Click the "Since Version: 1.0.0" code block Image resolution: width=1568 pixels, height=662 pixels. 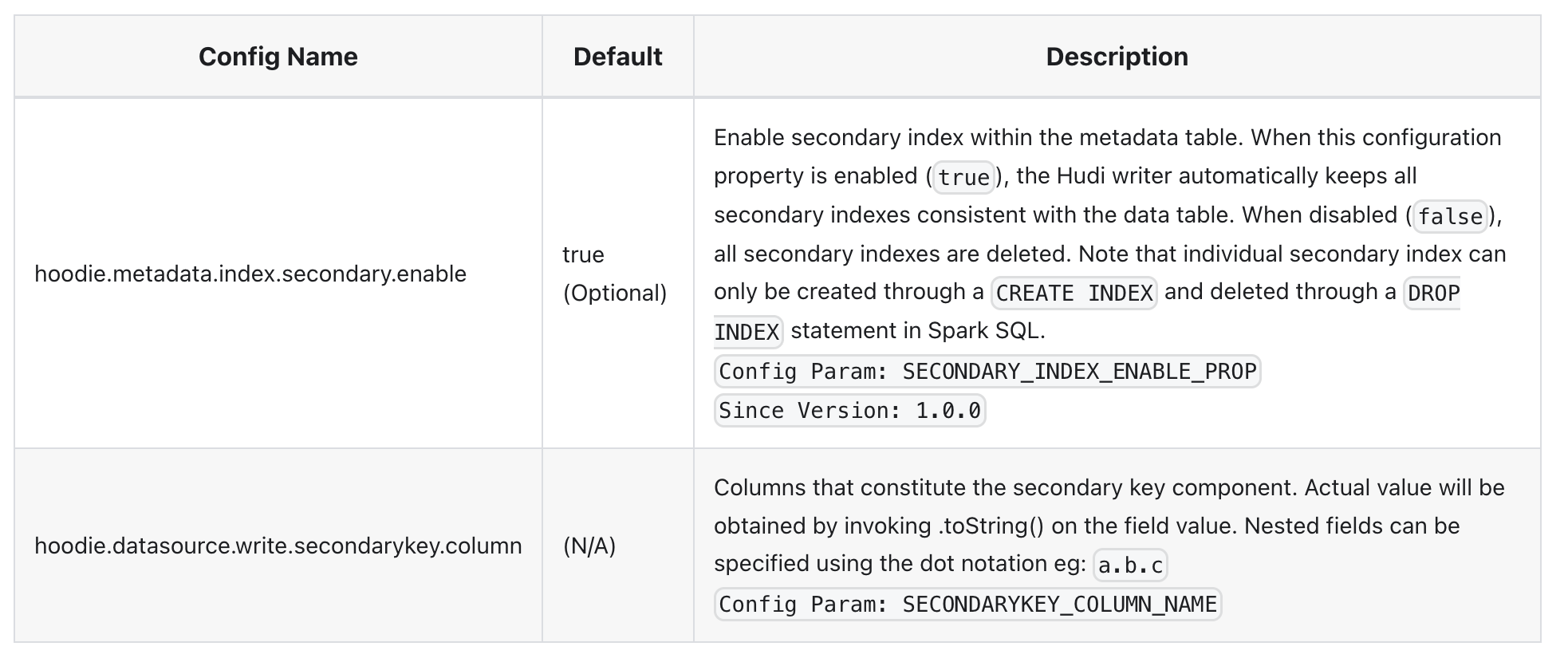tap(849, 411)
